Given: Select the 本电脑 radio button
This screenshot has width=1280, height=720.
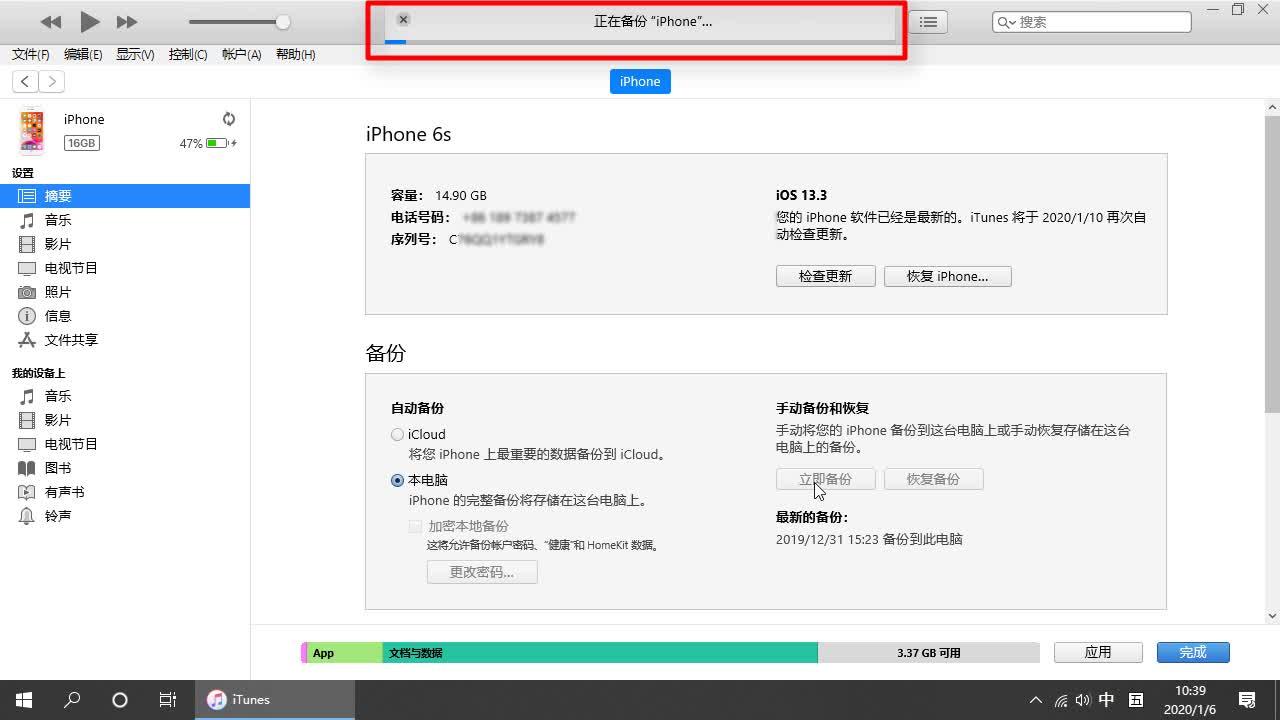Looking at the screenshot, I should click(x=397, y=480).
